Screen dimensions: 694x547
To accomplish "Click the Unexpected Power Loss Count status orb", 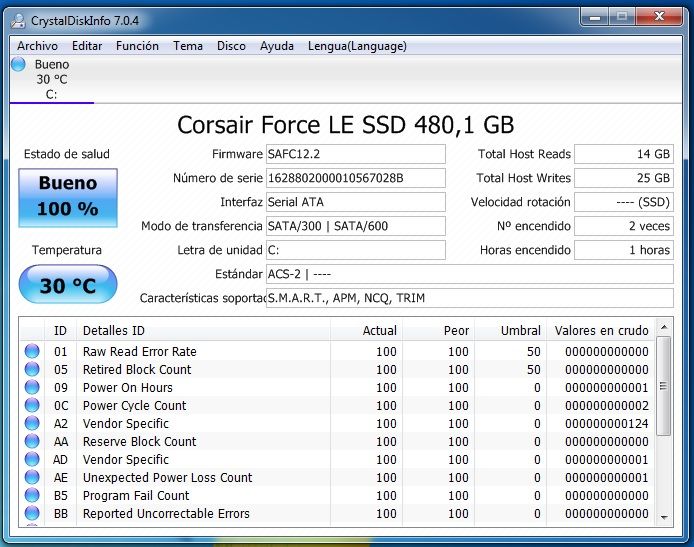I will tap(32, 477).
